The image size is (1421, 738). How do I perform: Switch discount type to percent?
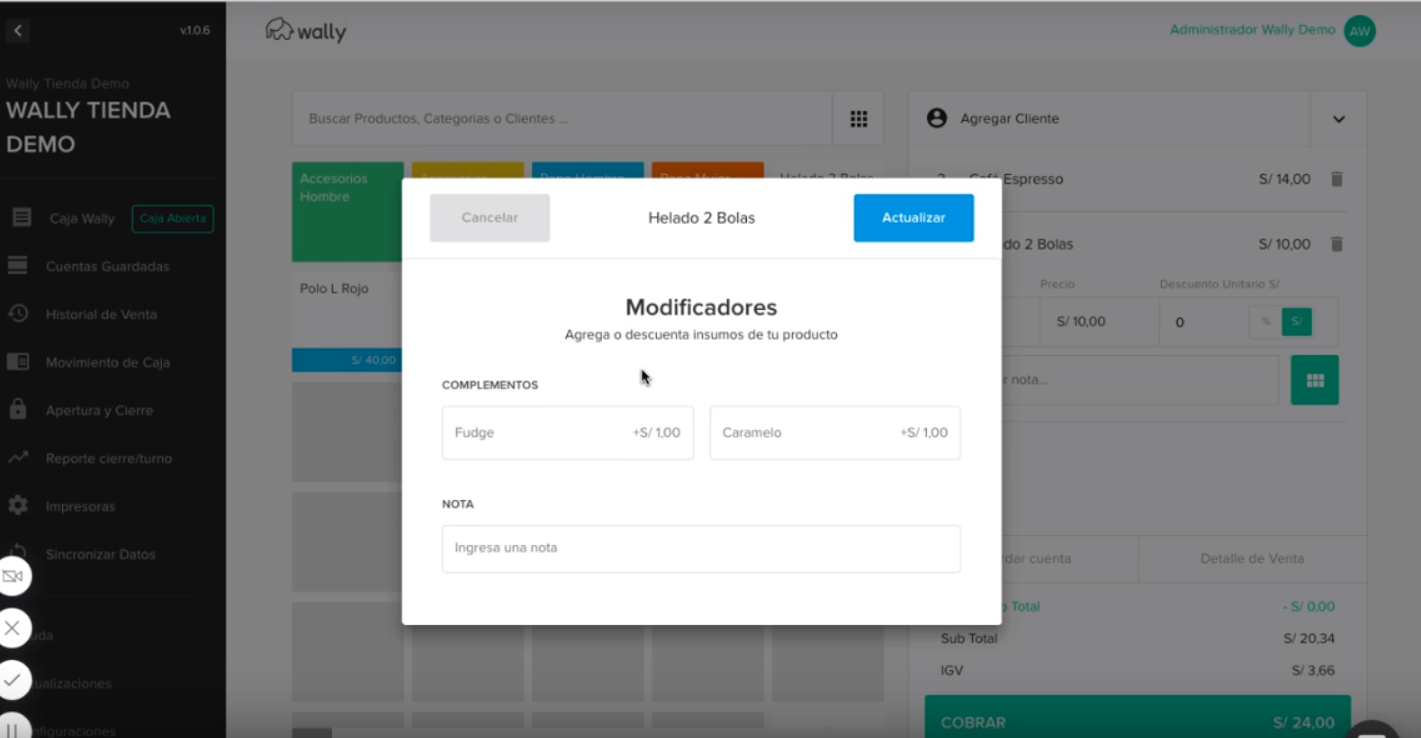pos(1265,322)
